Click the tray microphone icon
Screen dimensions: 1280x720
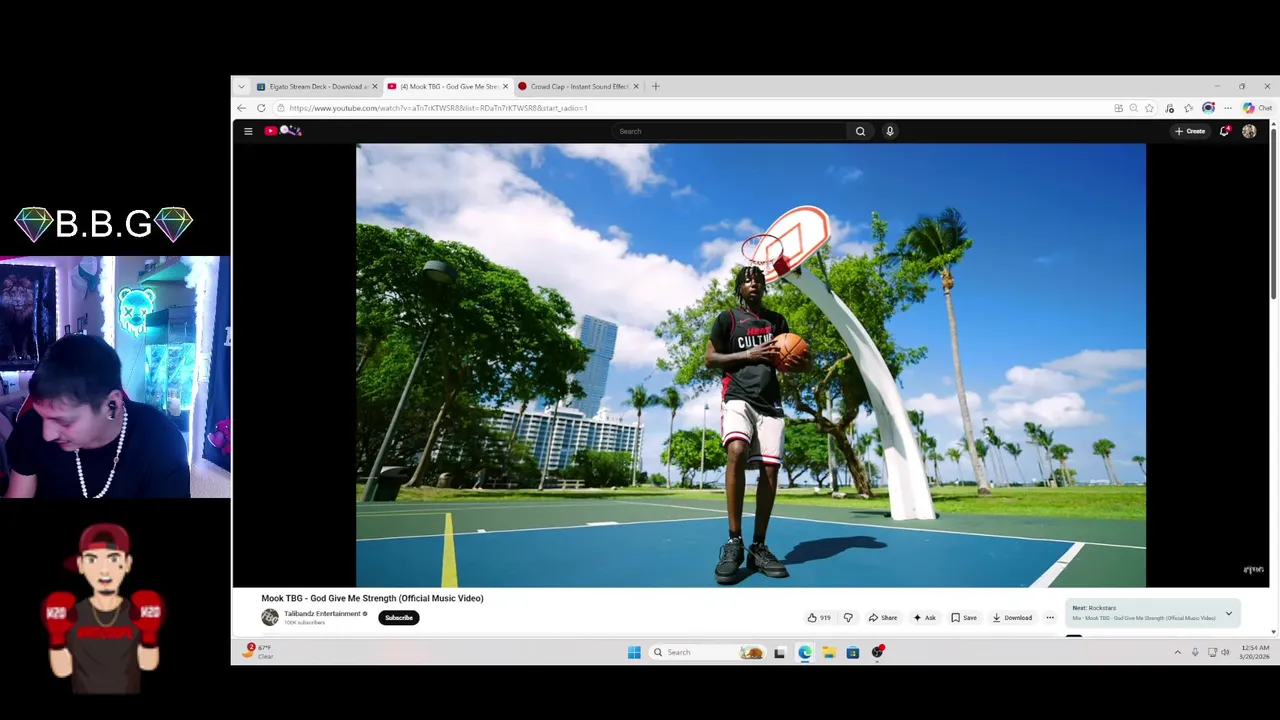click(x=1195, y=652)
